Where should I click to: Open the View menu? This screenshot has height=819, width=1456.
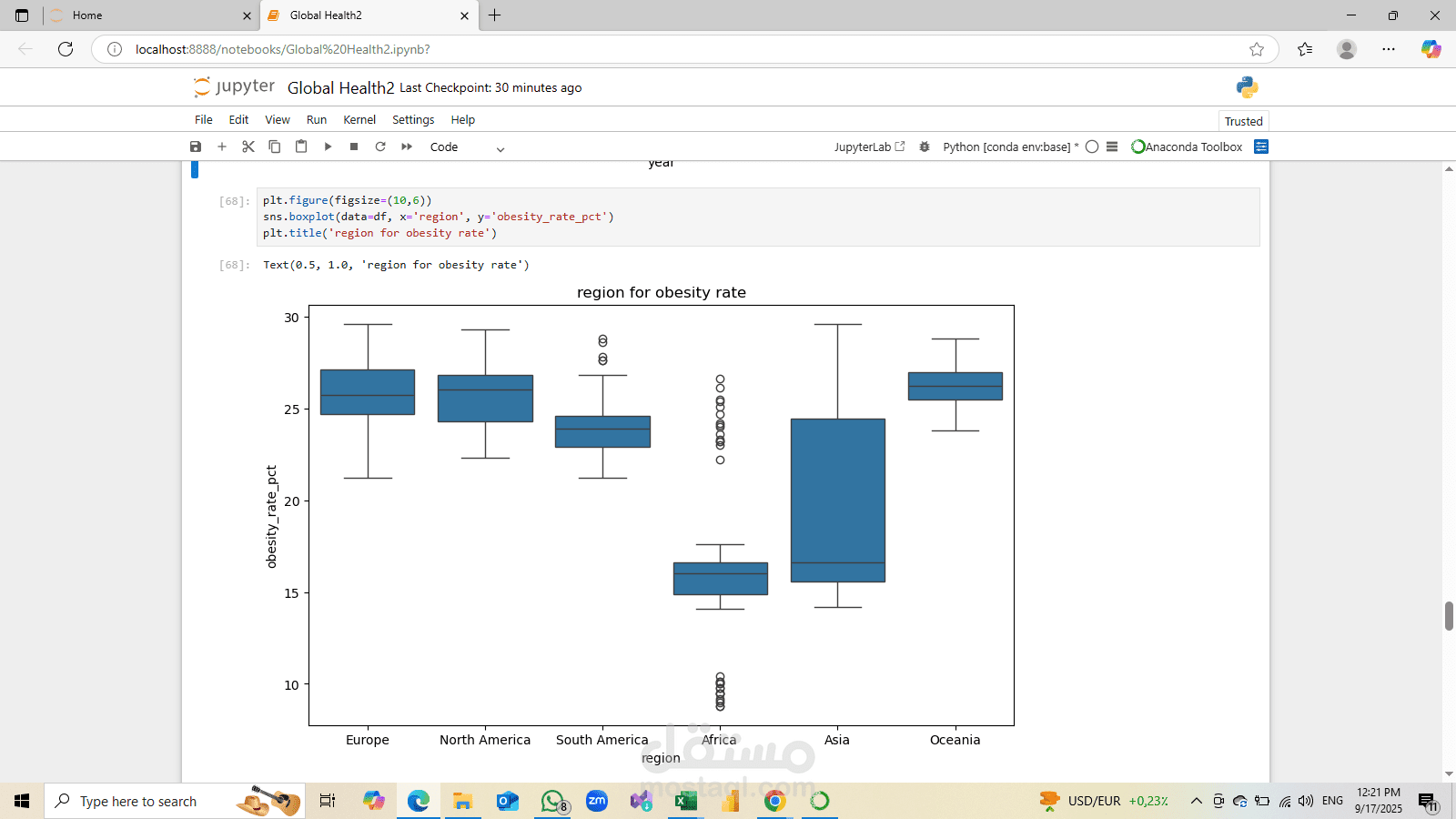tap(278, 119)
